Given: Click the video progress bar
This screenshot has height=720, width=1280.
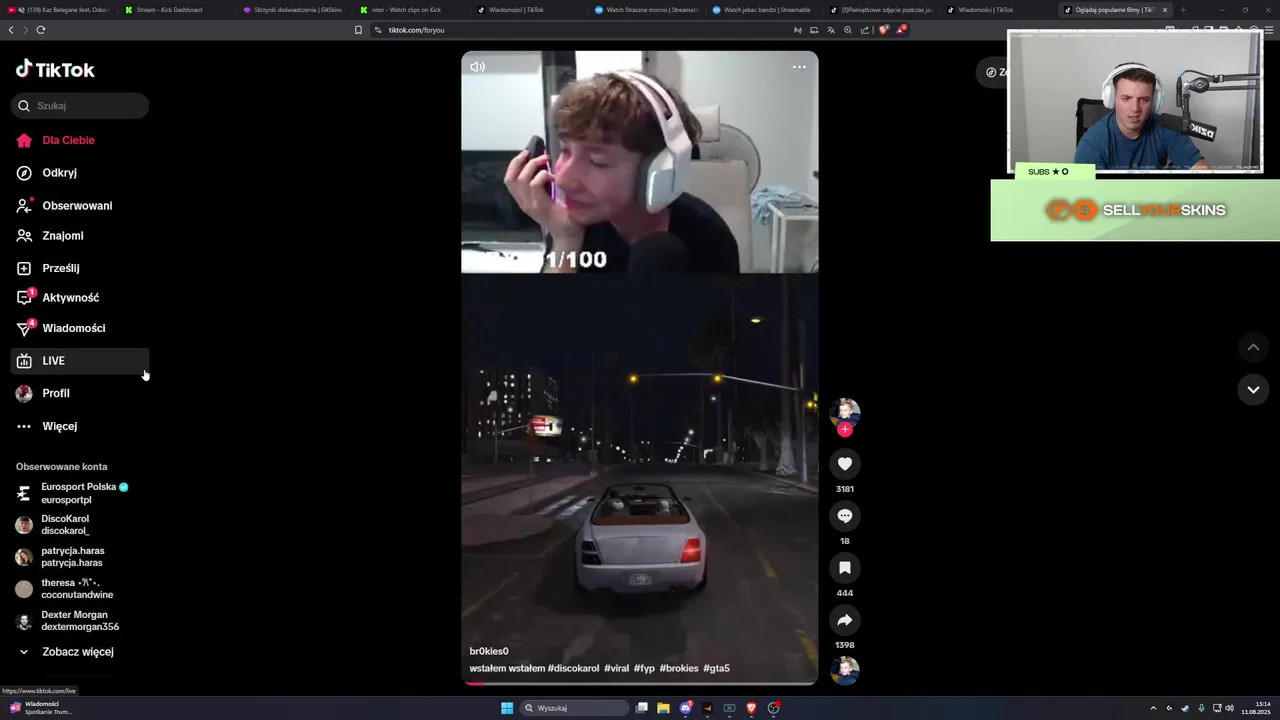Looking at the screenshot, I should point(640,684).
